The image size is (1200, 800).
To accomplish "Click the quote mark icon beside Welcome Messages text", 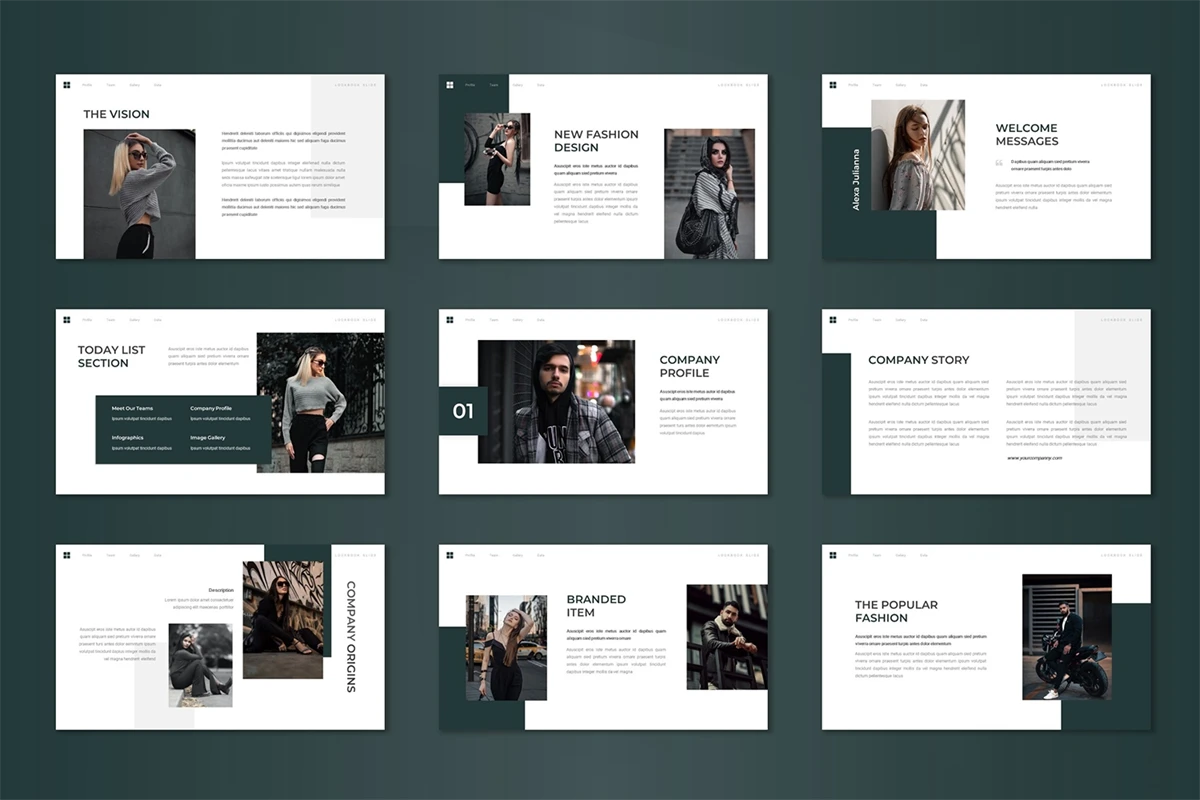I will coord(999,161).
